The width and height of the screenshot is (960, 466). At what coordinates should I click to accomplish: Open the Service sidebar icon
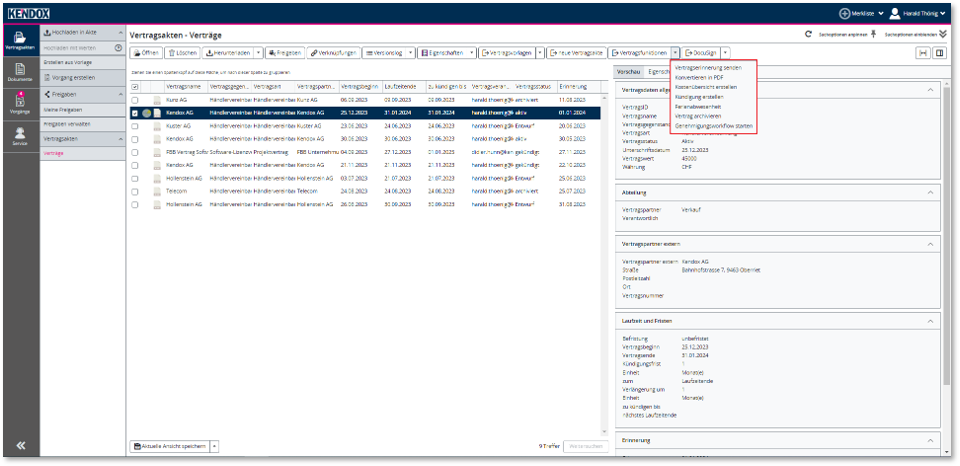click(x=19, y=138)
